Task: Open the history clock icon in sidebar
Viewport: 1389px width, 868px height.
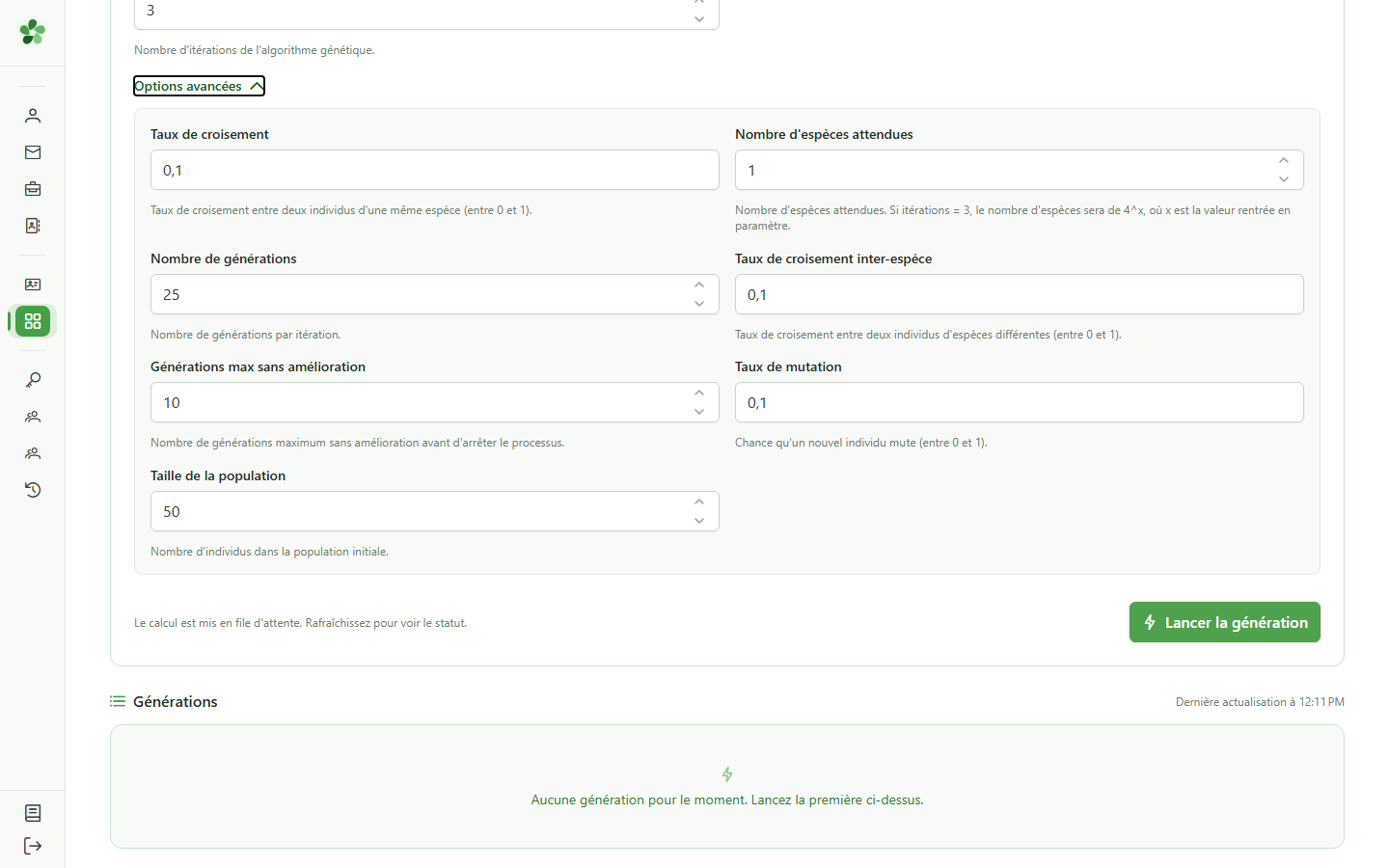Action: (x=33, y=490)
